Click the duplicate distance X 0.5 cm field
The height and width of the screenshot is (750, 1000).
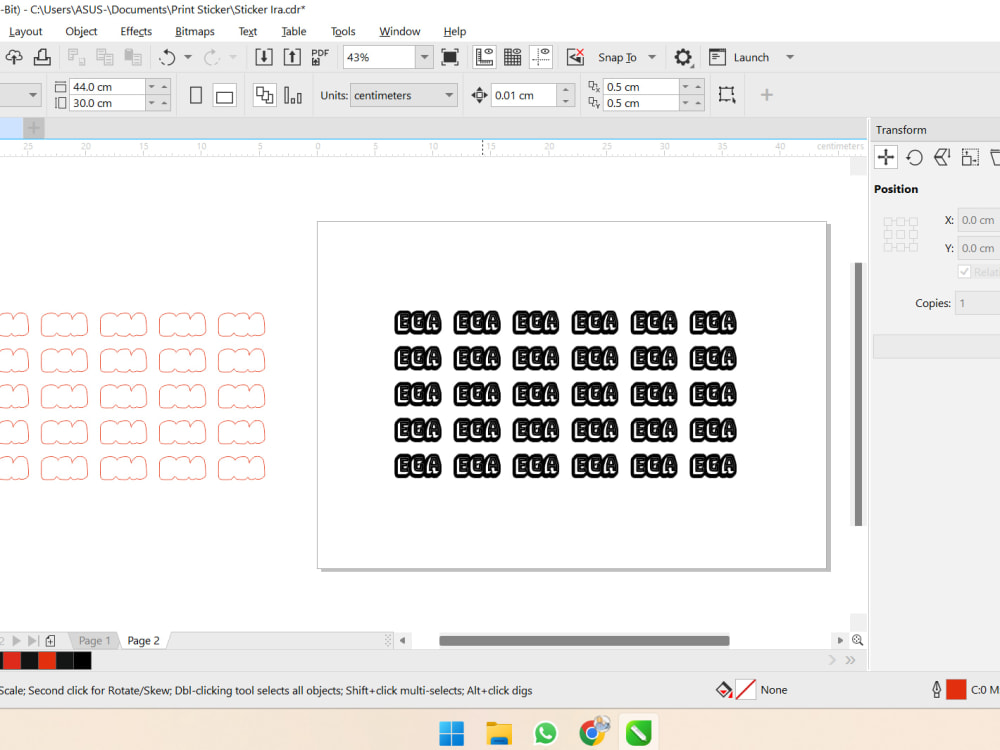pos(640,87)
